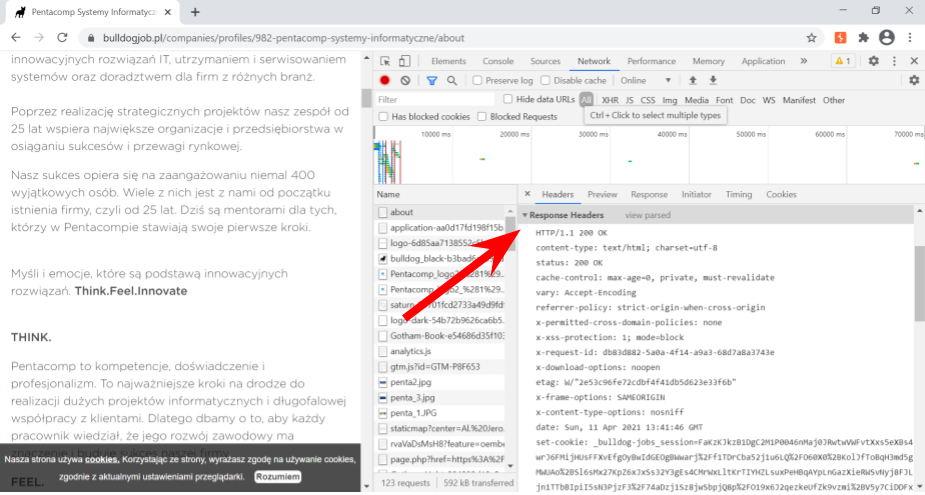Open Network settings gear below the close button

click(914, 80)
